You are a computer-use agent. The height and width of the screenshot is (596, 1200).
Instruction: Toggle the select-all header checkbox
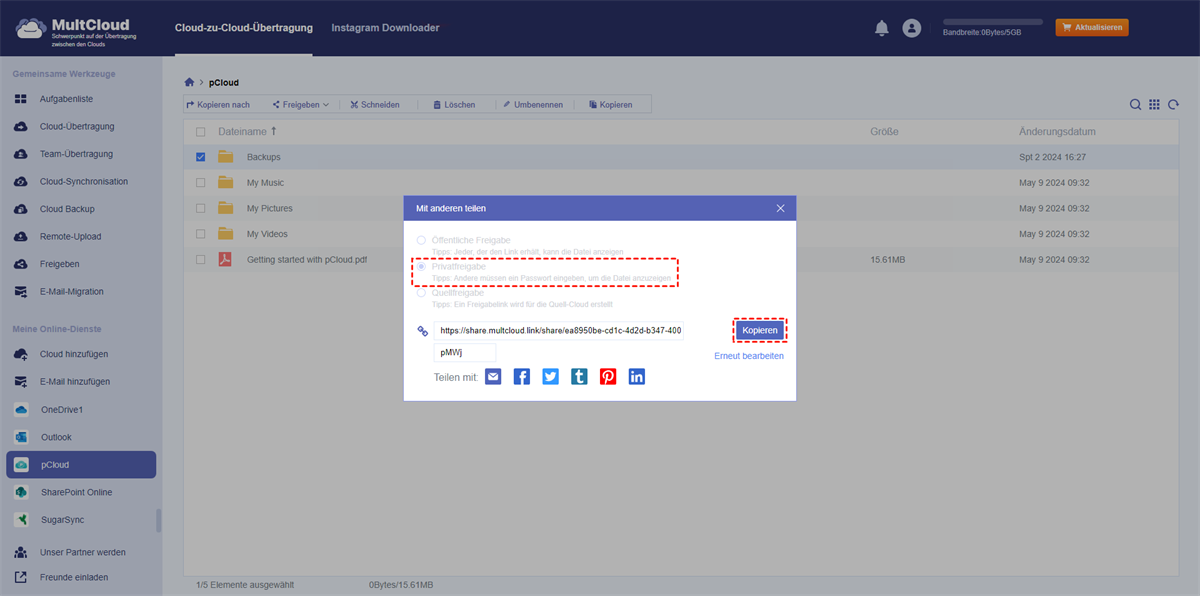tap(201, 132)
